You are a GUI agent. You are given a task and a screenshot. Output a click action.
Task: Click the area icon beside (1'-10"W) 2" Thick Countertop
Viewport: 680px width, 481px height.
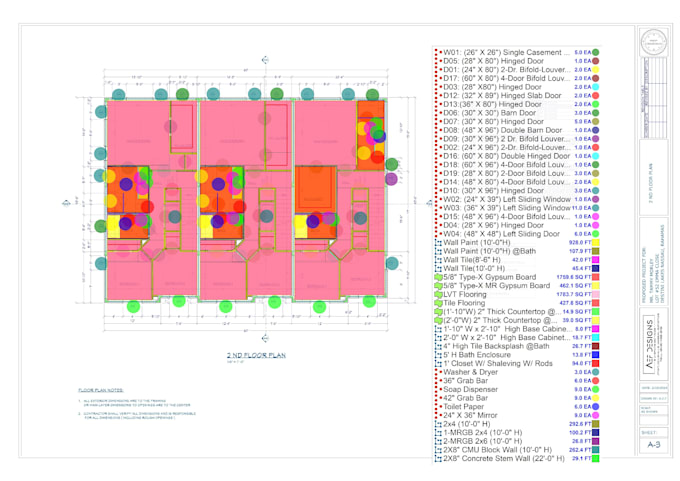tap(438, 312)
